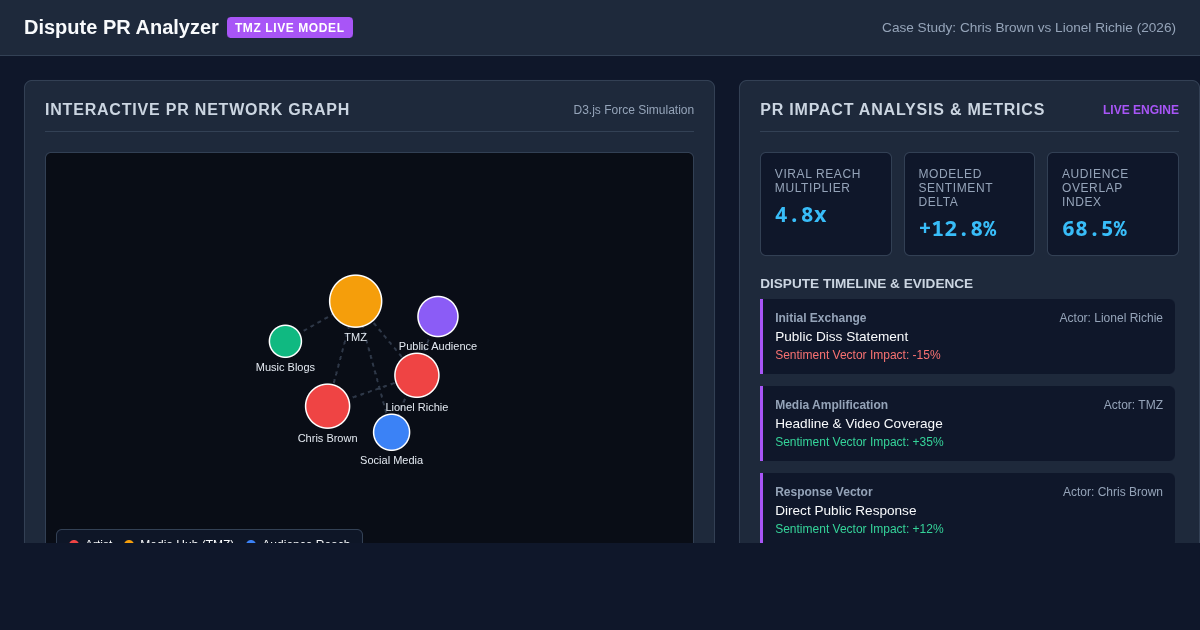Image resolution: width=1200 pixels, height=630 pixels.
Task: Click the TMZ orange node
Action: coord(355,301)
